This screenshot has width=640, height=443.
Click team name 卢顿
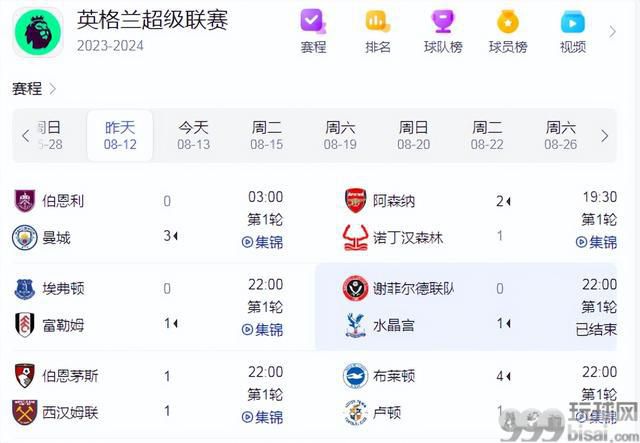(387, 412)
